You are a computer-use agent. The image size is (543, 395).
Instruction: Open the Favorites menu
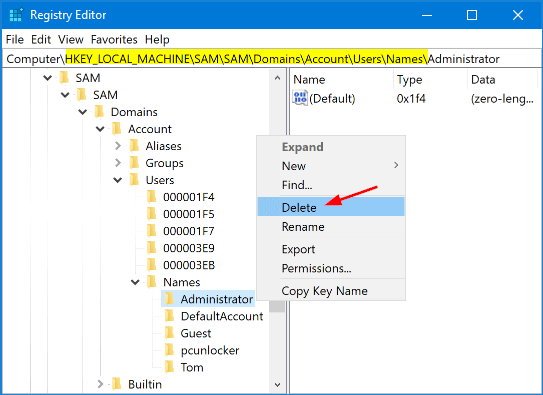pos(114,39)
